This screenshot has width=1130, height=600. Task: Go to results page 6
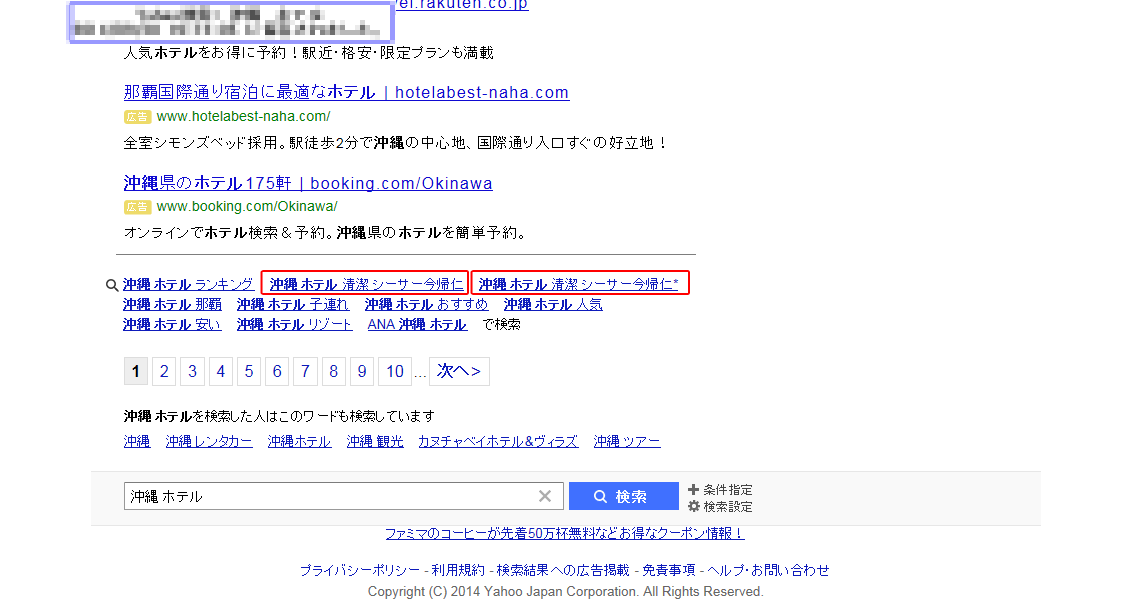[x=277, y=372]
